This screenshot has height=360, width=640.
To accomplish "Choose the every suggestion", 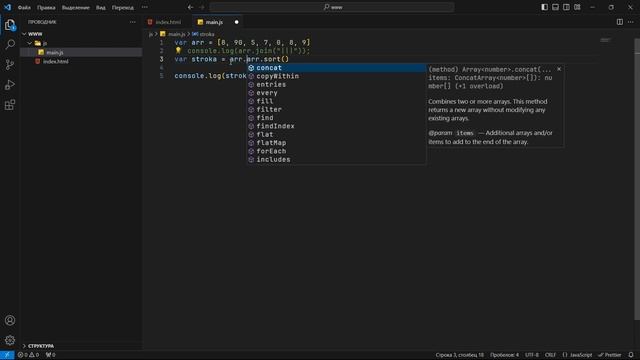I will 336,93.
